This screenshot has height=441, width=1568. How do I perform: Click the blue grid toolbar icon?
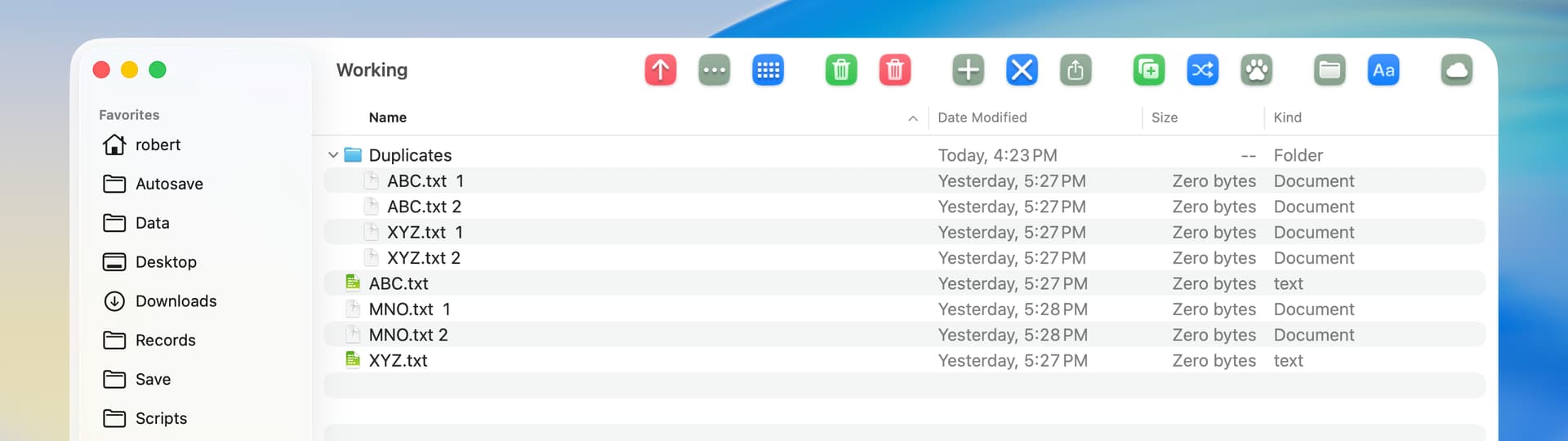tap(768, 70)
